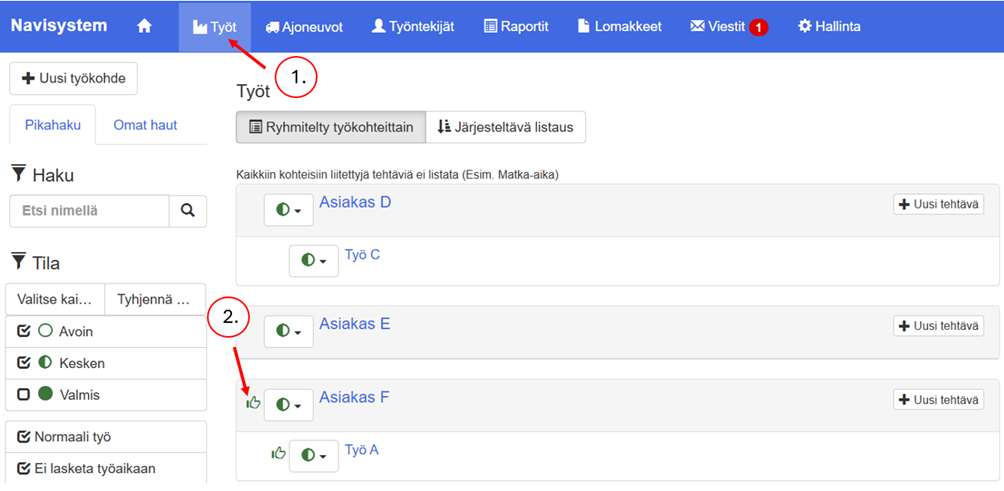
Task: Switch to Omat haut tab
Action: pyautogui.click(x=145, y=125)
